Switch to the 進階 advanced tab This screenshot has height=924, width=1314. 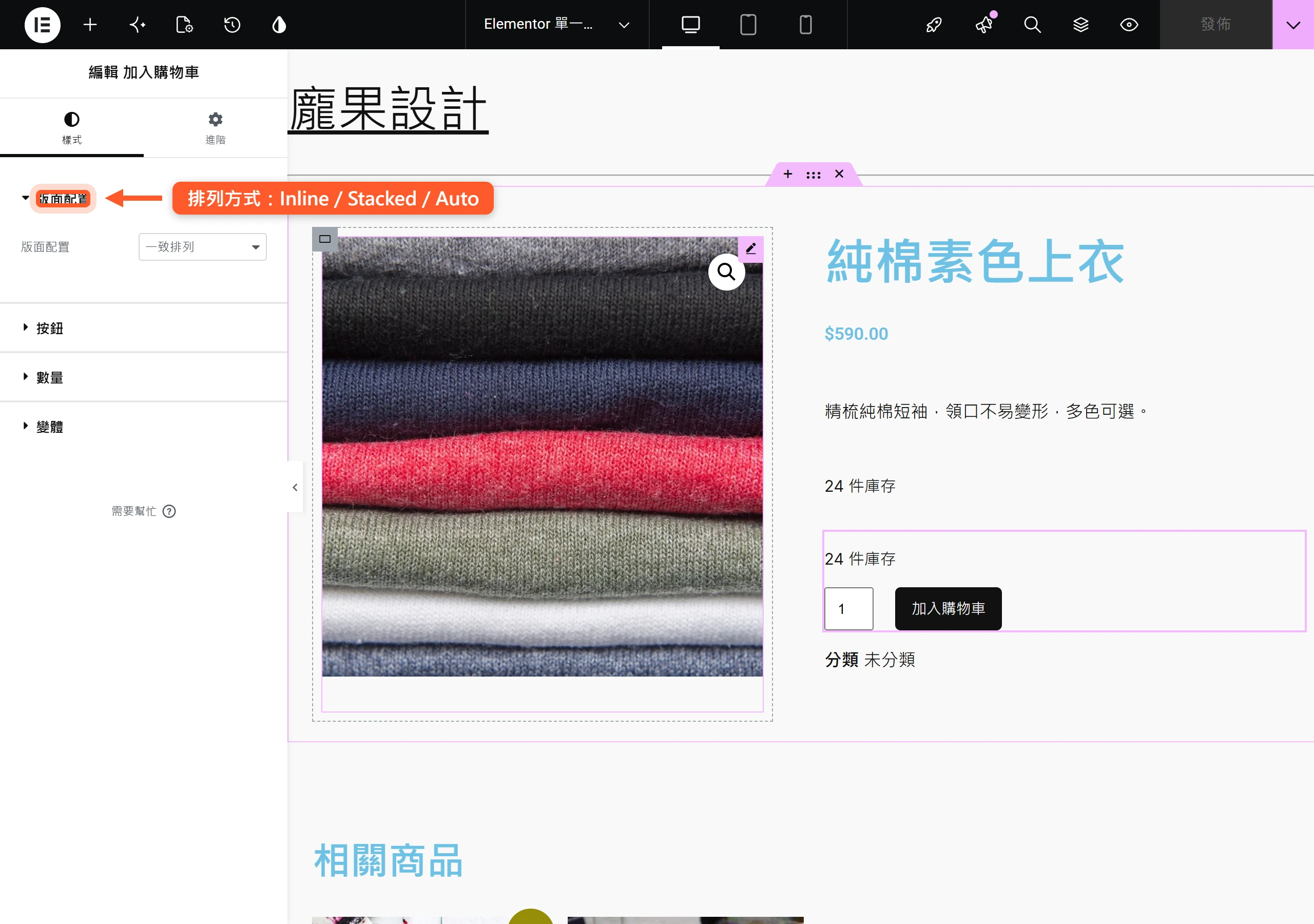(x=215, y=128)
